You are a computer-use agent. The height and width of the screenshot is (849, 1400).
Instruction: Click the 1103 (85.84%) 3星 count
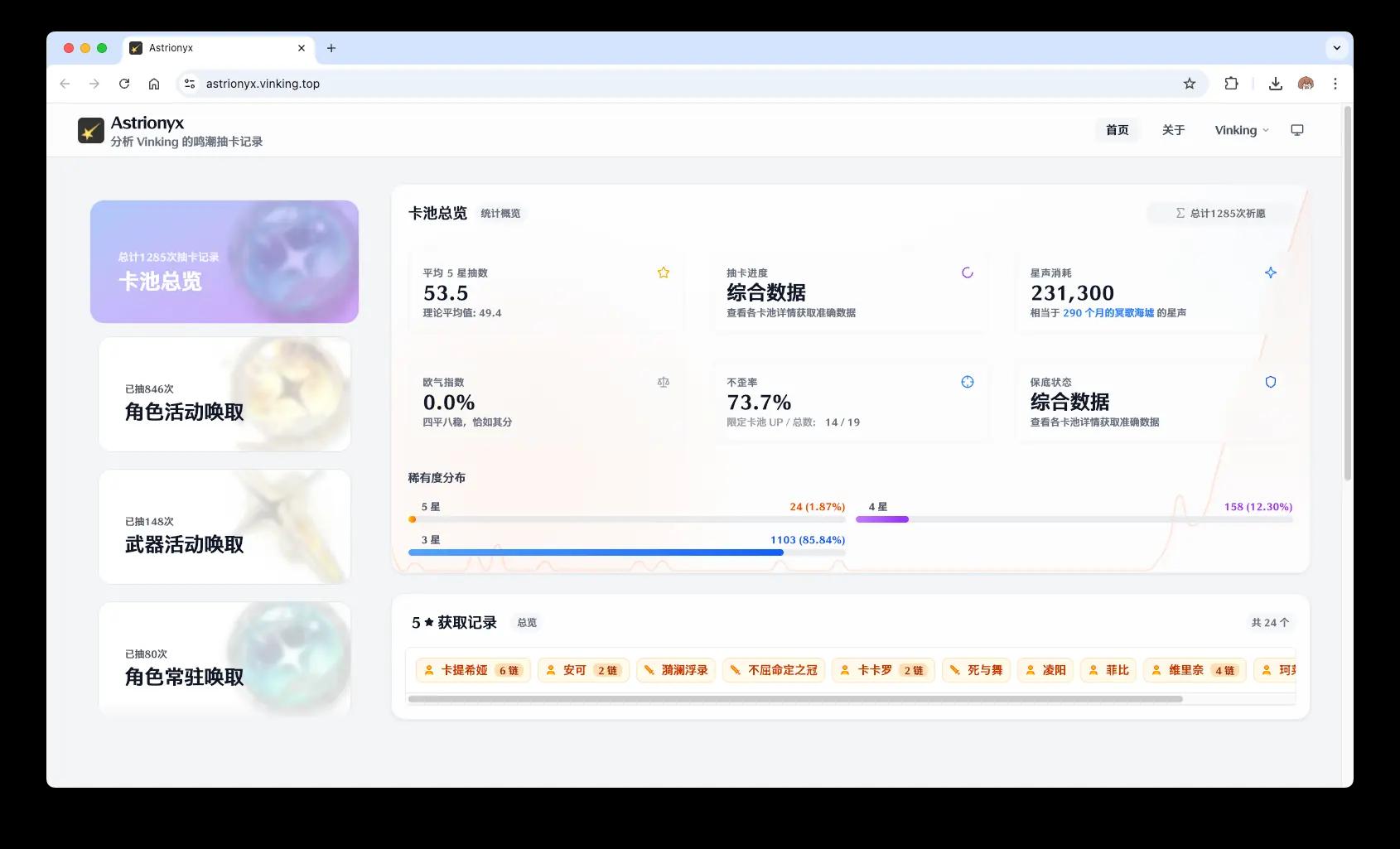click(x=808, y=540)
